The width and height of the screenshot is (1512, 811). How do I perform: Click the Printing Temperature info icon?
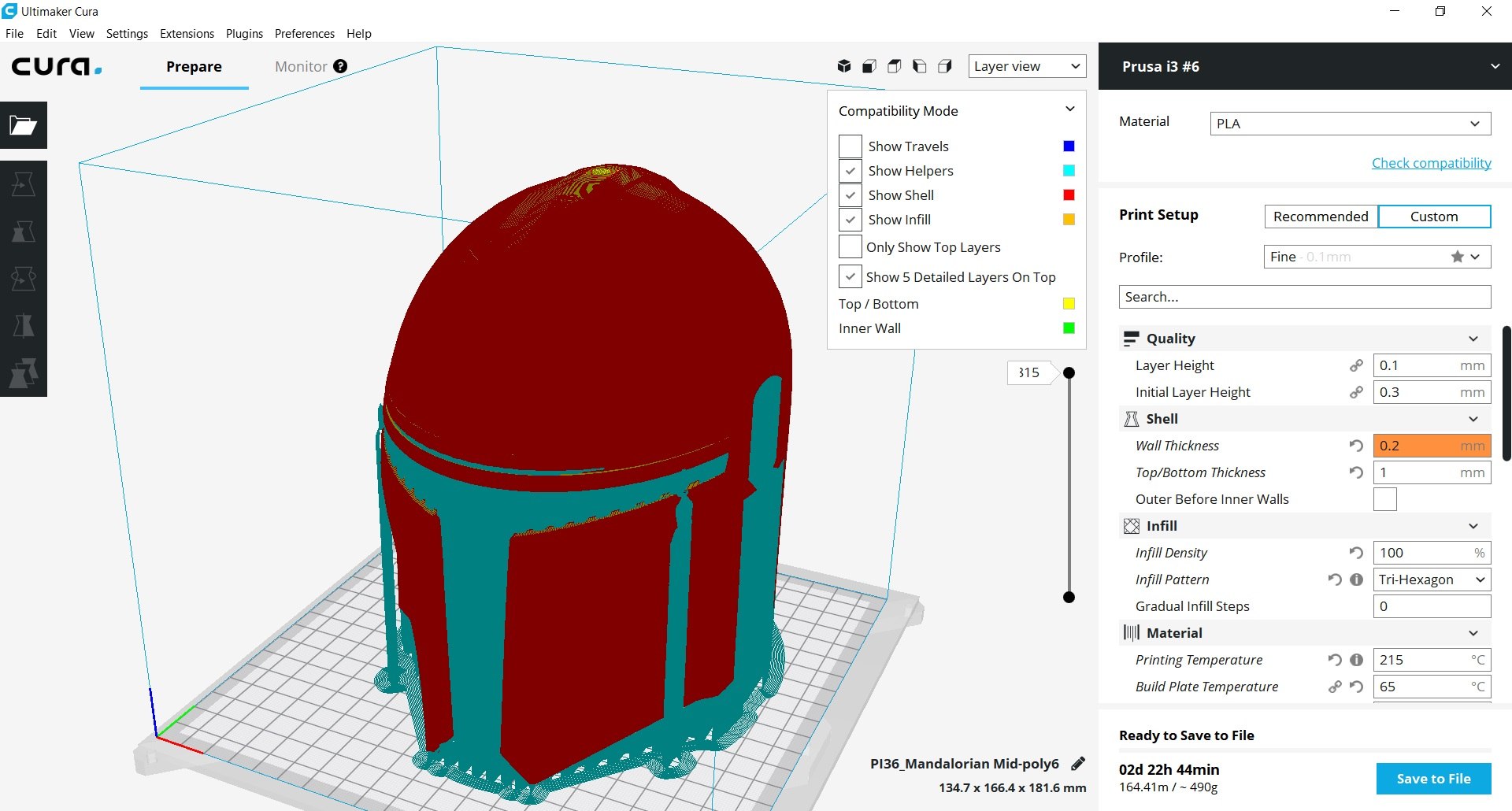point(1356,660)
